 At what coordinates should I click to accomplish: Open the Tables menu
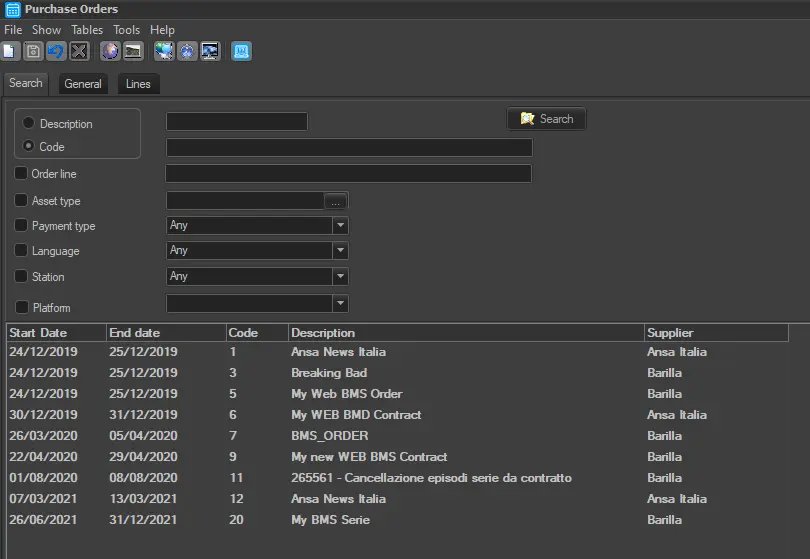click(x=86, y=30)
